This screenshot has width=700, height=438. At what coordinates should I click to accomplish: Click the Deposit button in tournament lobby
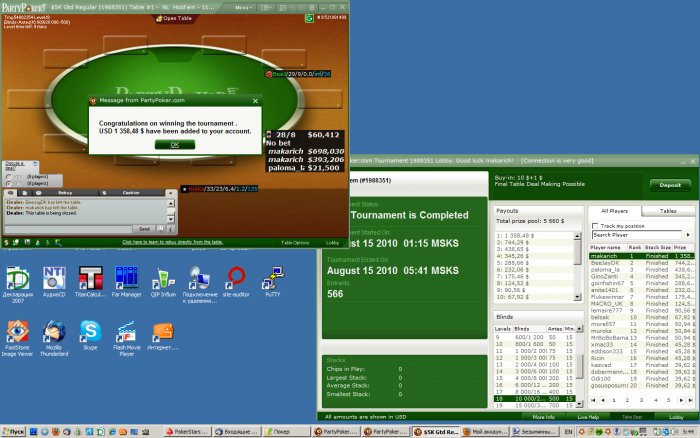pos(670,185)
